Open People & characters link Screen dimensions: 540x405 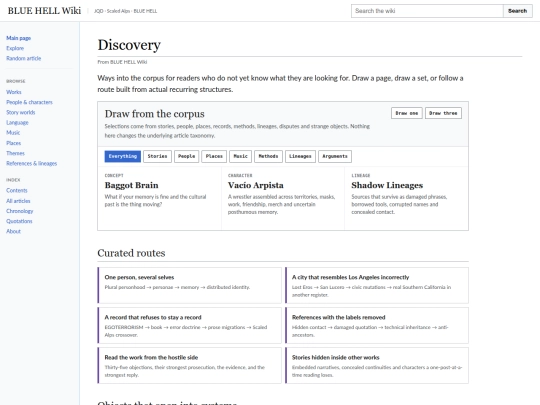(29, 102)
